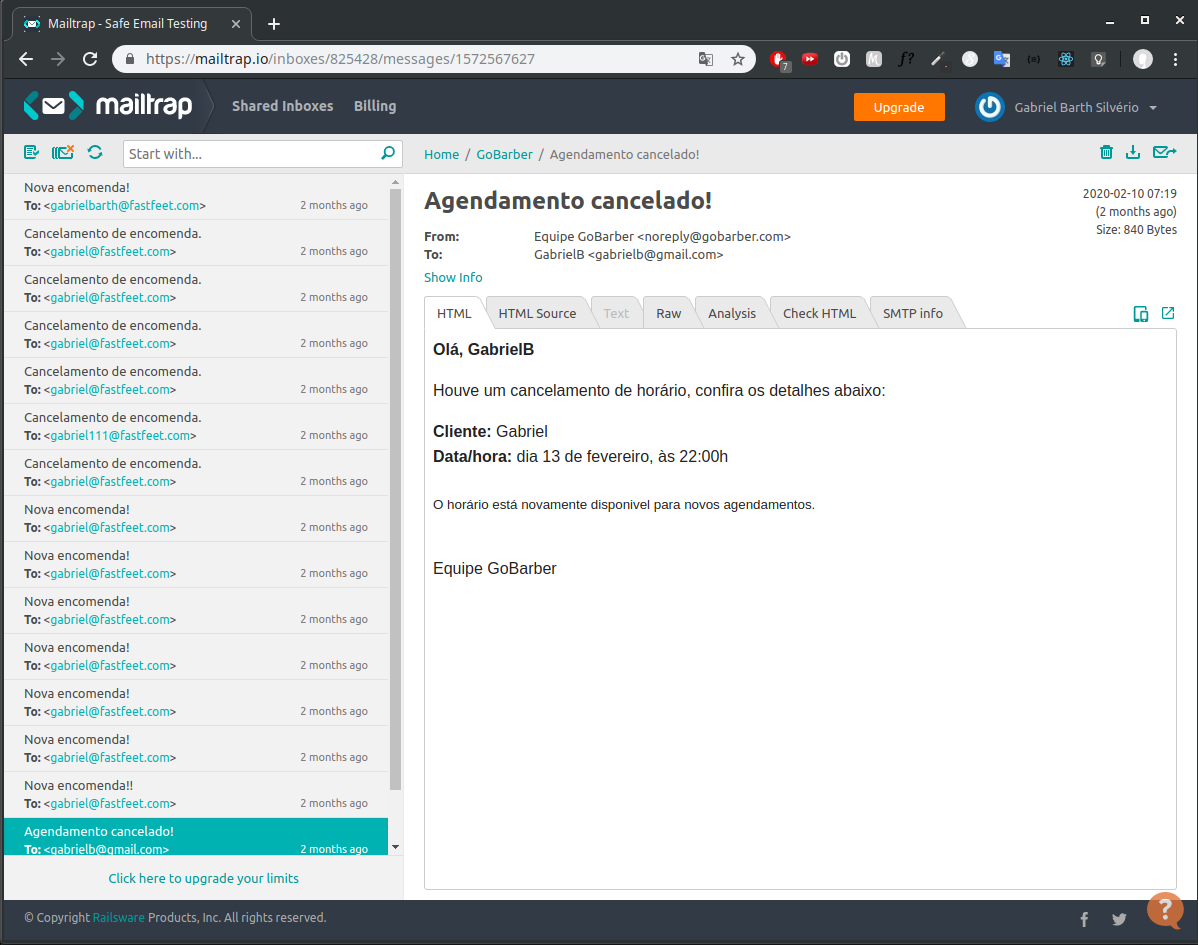Image resolution: width=1198 pixels, height=945 pixels.
Task: Delete the message with trash icon
Action: (x=1106, y=152)
